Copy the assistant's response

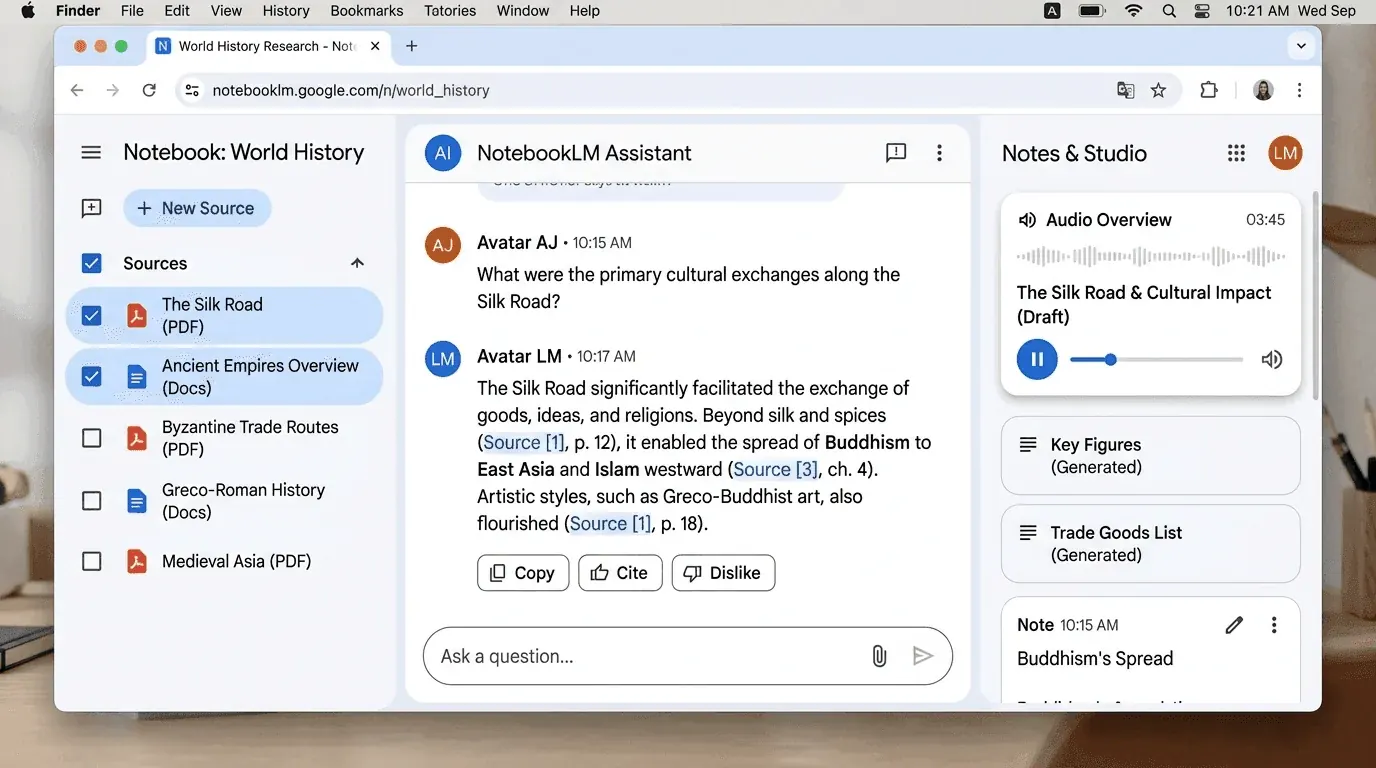pyautogui.click(x=523, y=573)
